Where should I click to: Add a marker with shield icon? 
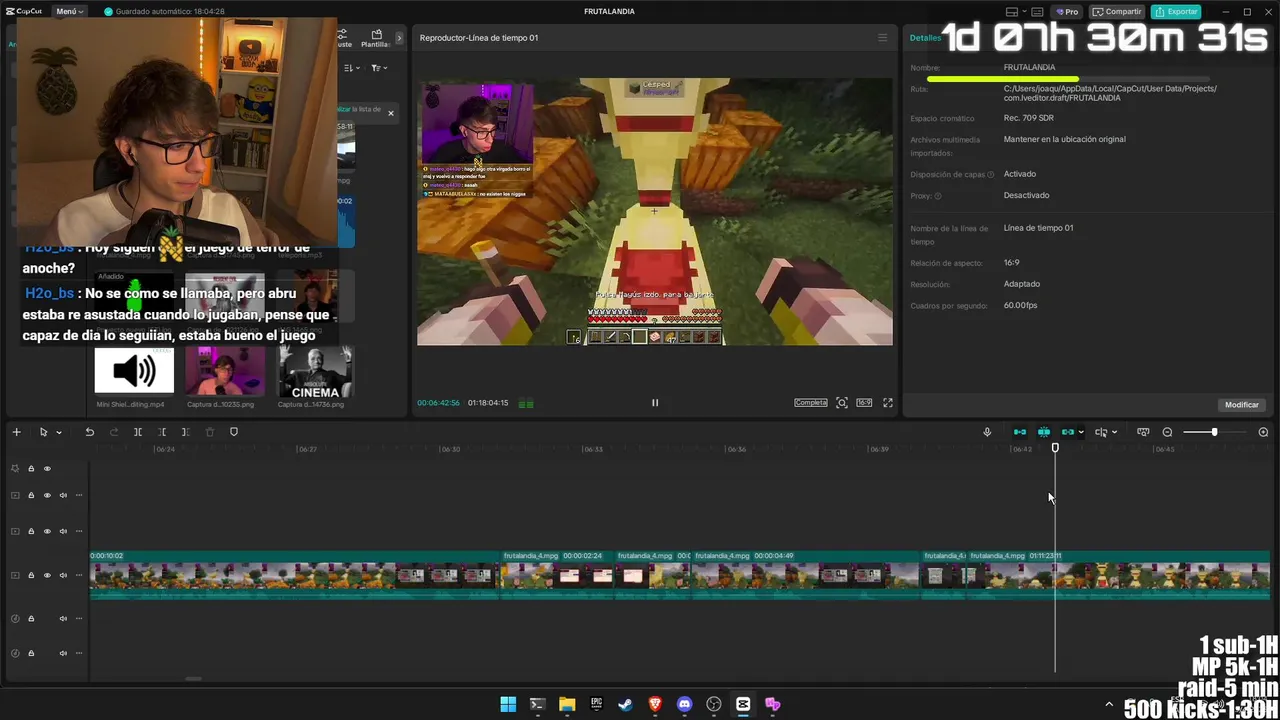pos(234,432)
